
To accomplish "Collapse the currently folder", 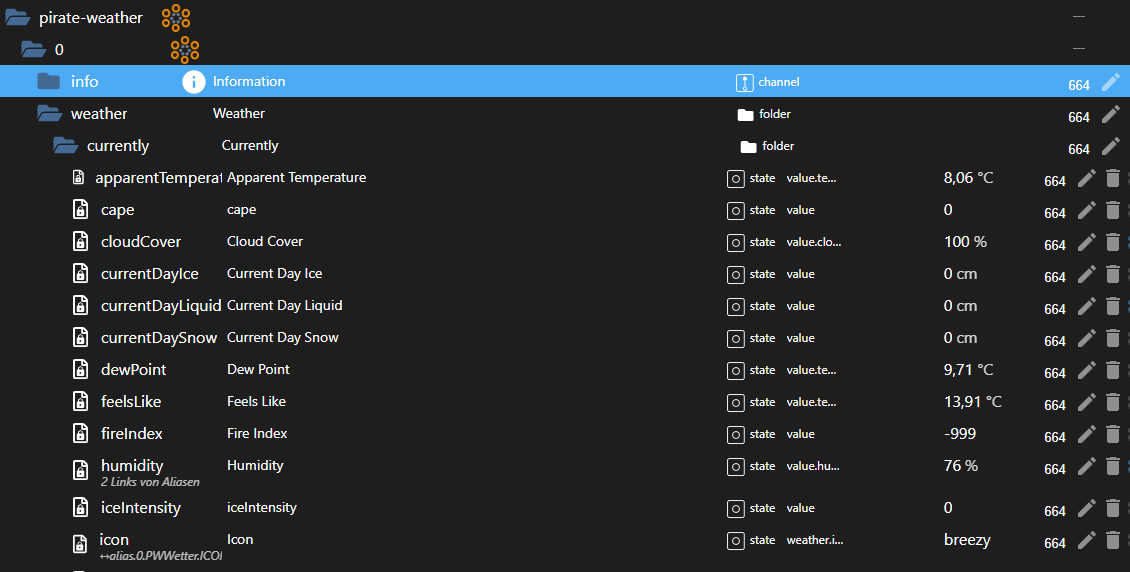I will 65,146.
